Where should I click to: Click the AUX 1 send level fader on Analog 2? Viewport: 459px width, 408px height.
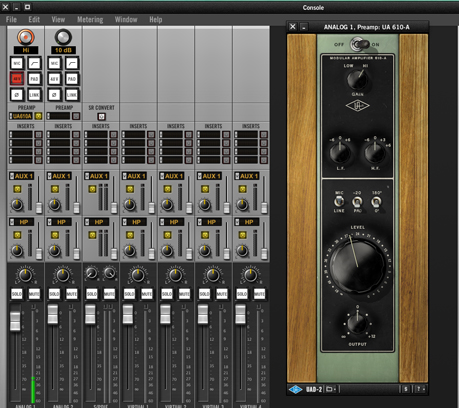click(x=77, y=207)
